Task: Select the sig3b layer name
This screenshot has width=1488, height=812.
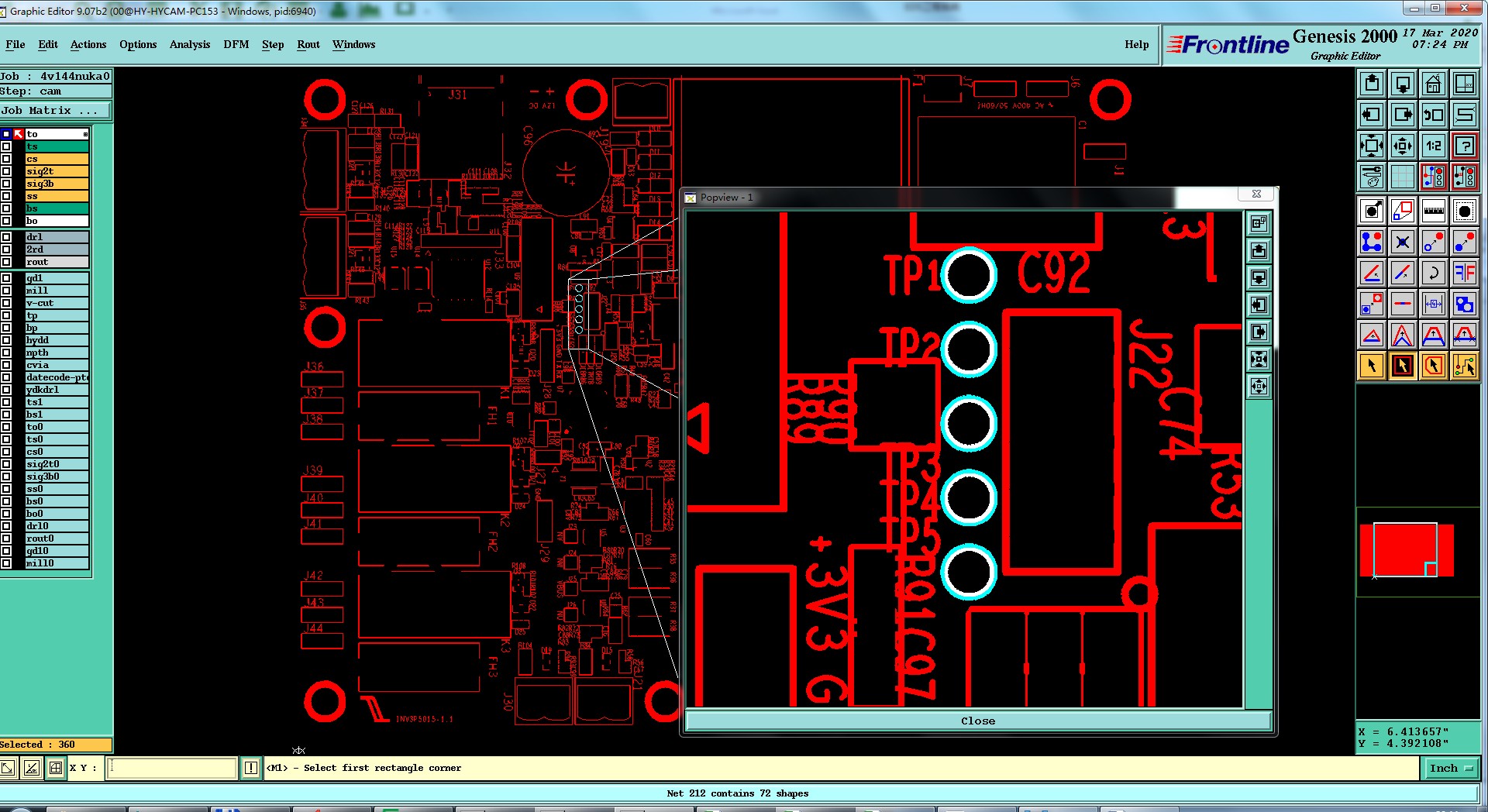Action: 57,184
